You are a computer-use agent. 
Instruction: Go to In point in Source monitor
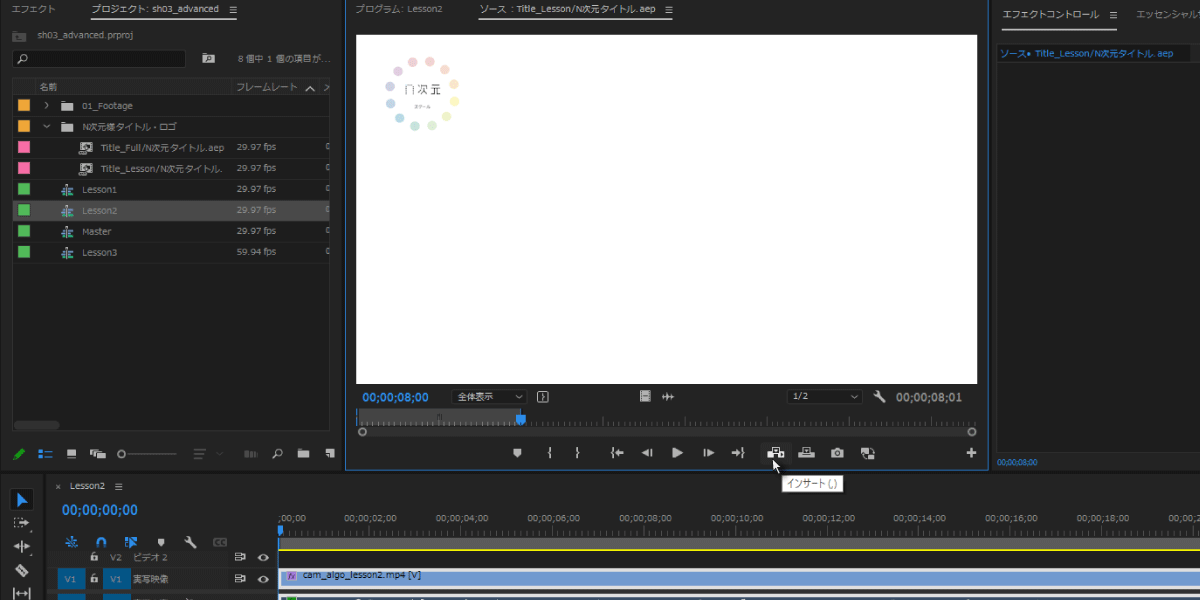click(x=617, y=453)
